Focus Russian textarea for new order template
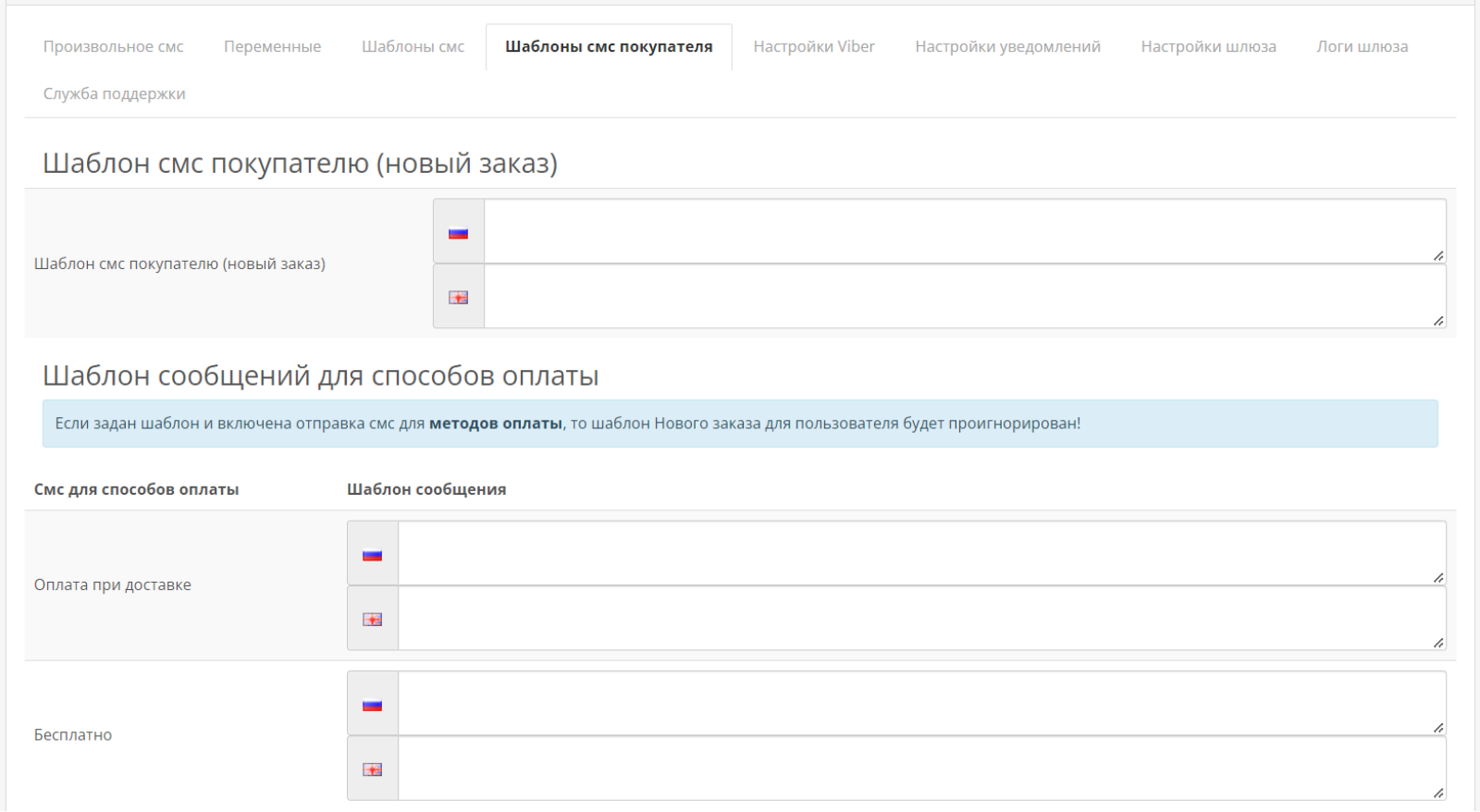The height and width of the screenshot is (812, 1480). click(x=965, y=231)
